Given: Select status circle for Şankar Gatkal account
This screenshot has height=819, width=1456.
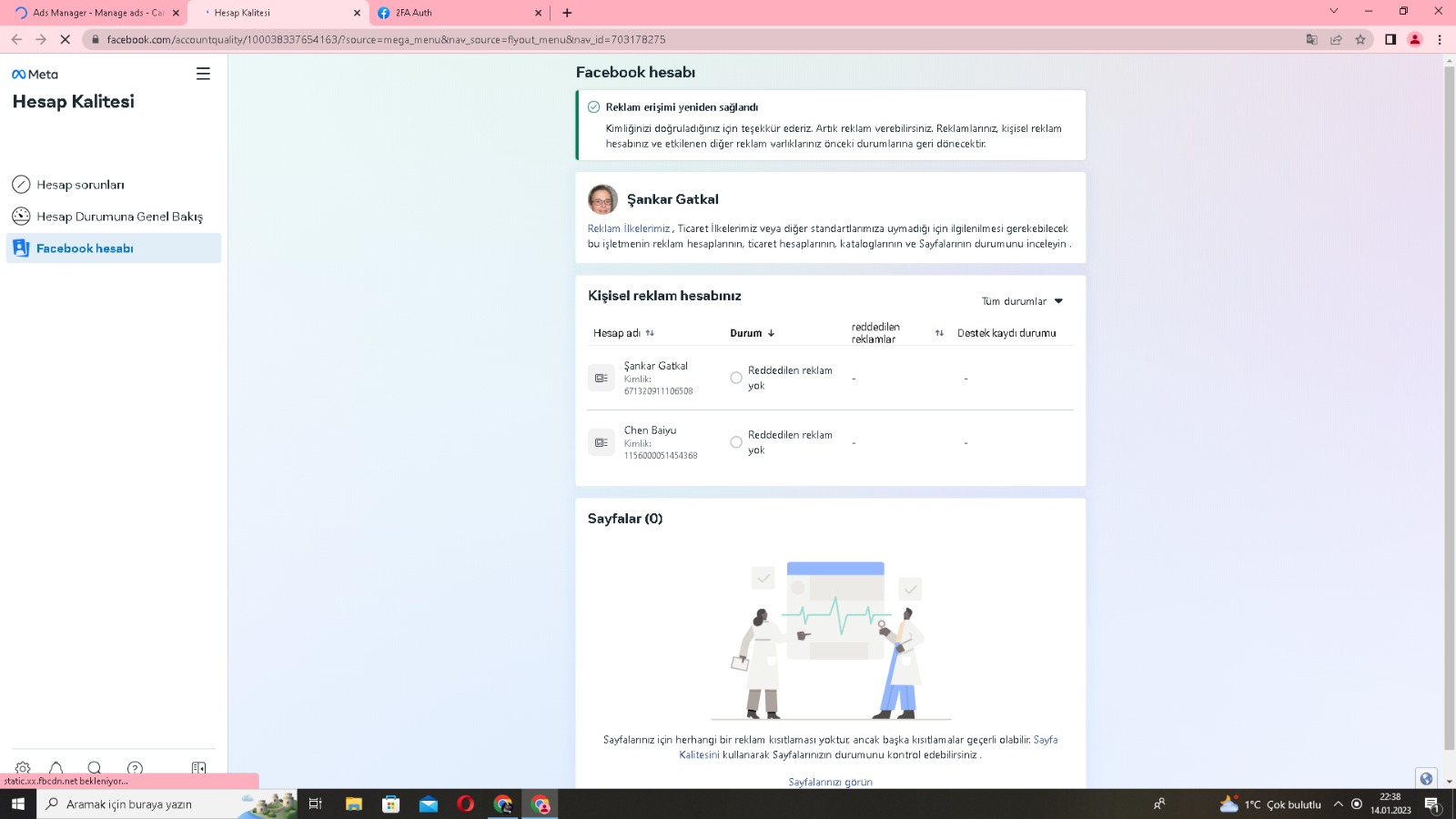Looking at the screenshot, I should [736, 378].
